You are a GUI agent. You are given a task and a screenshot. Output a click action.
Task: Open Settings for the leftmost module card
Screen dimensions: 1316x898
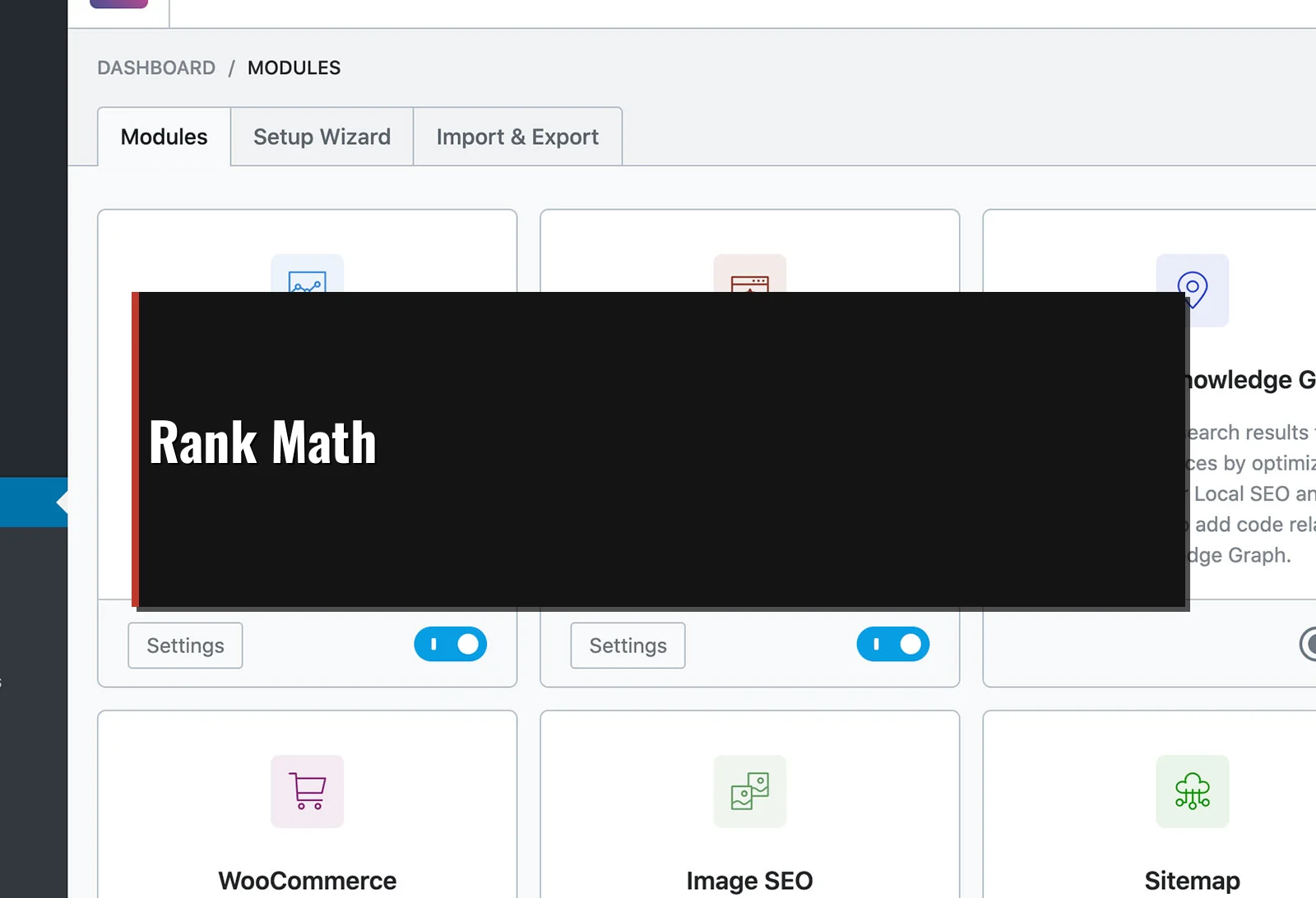tap(185, 646)
